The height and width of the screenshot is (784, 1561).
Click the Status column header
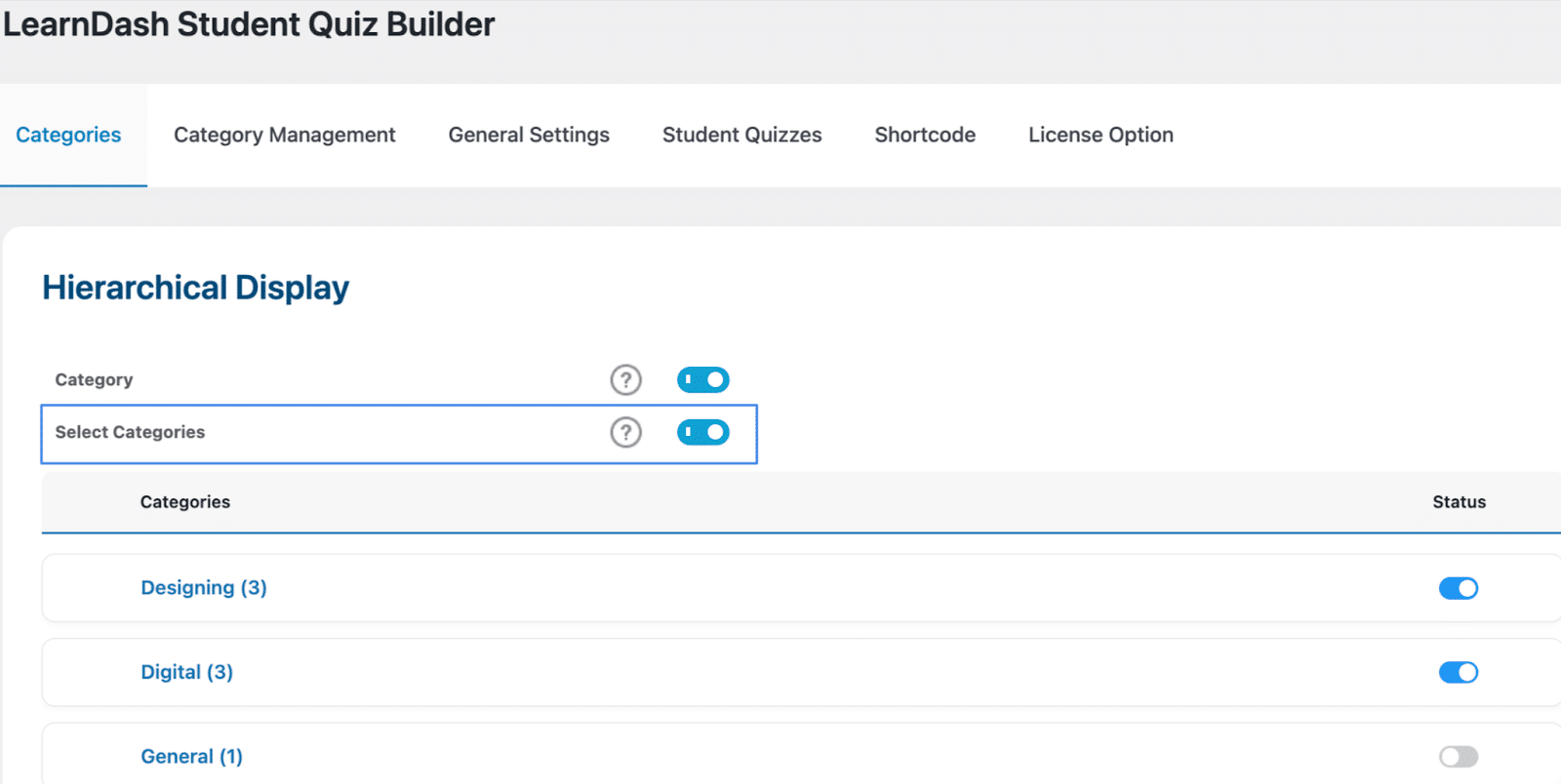click(1459, 502)
